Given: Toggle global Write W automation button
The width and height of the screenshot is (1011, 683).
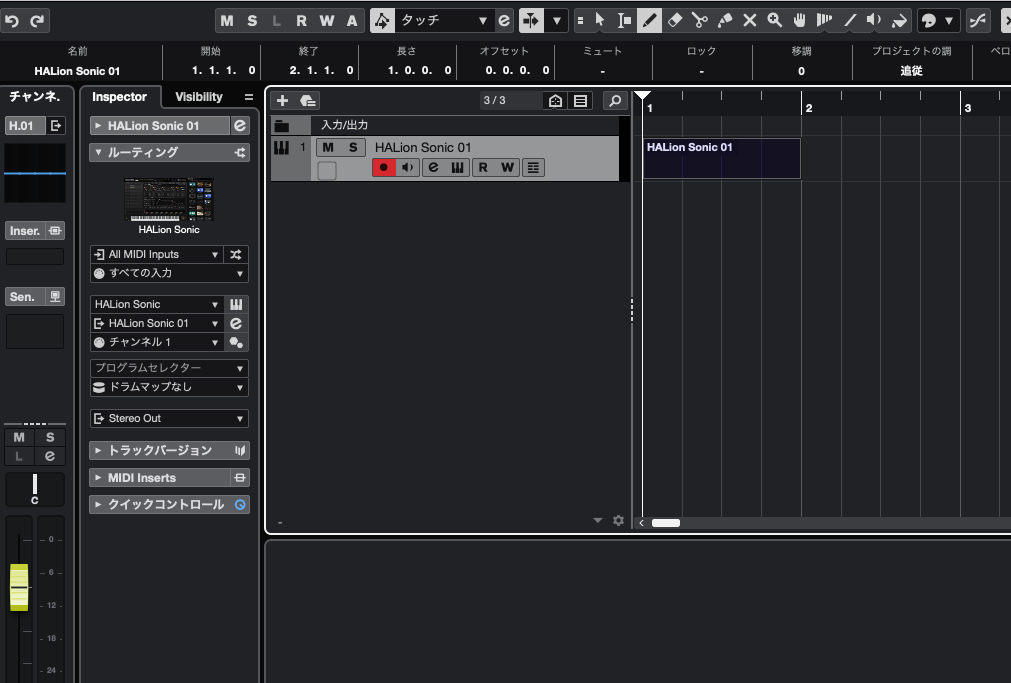Looking at the screenshot, I should [327, 21].
